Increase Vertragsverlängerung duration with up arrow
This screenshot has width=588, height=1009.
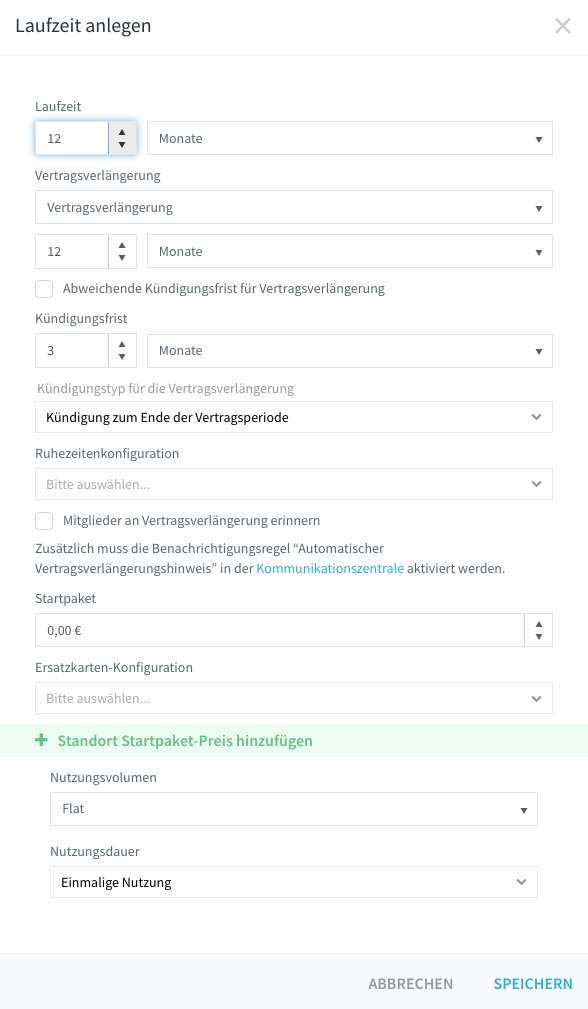[122, 245]
